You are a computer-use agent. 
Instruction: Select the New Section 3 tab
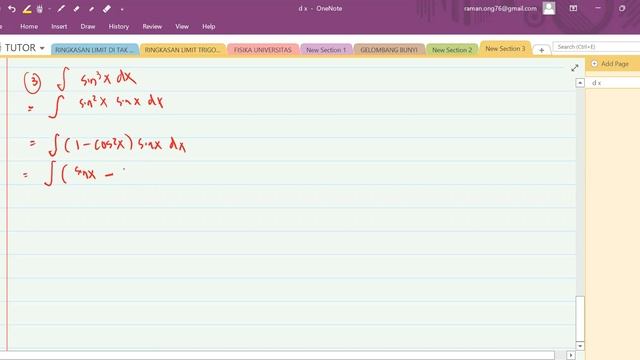[505, 49]
